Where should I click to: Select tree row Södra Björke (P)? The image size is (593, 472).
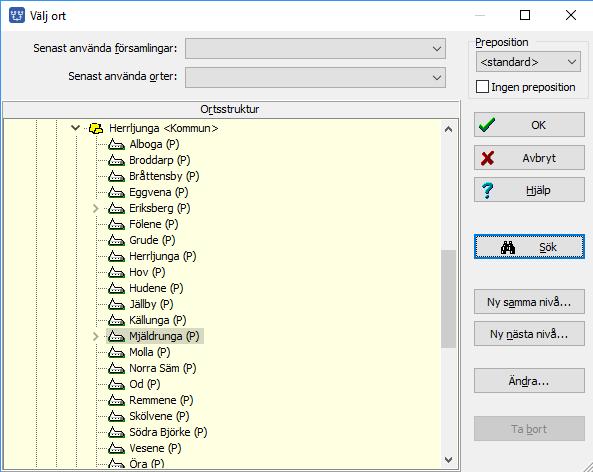click(x=168, y=432)
